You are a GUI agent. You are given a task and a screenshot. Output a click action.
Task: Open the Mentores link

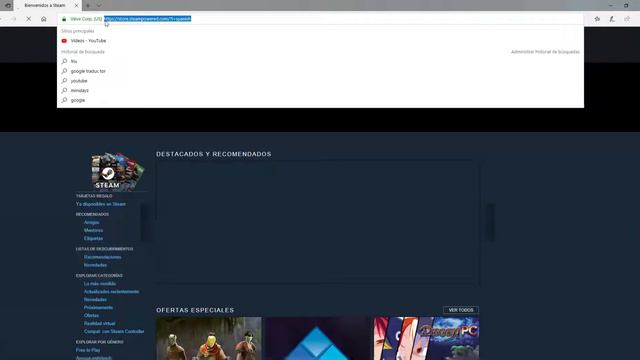point(93,230)
